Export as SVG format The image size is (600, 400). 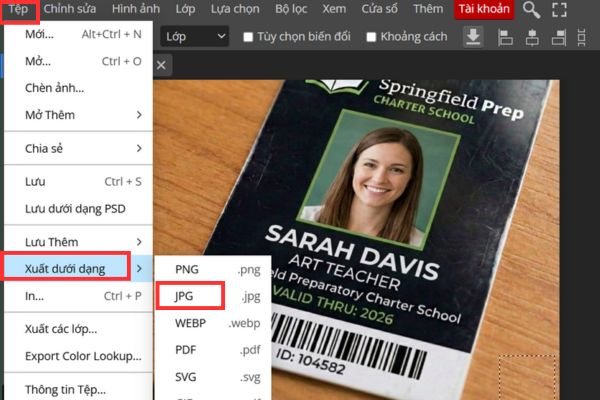[x=213, y=377]
